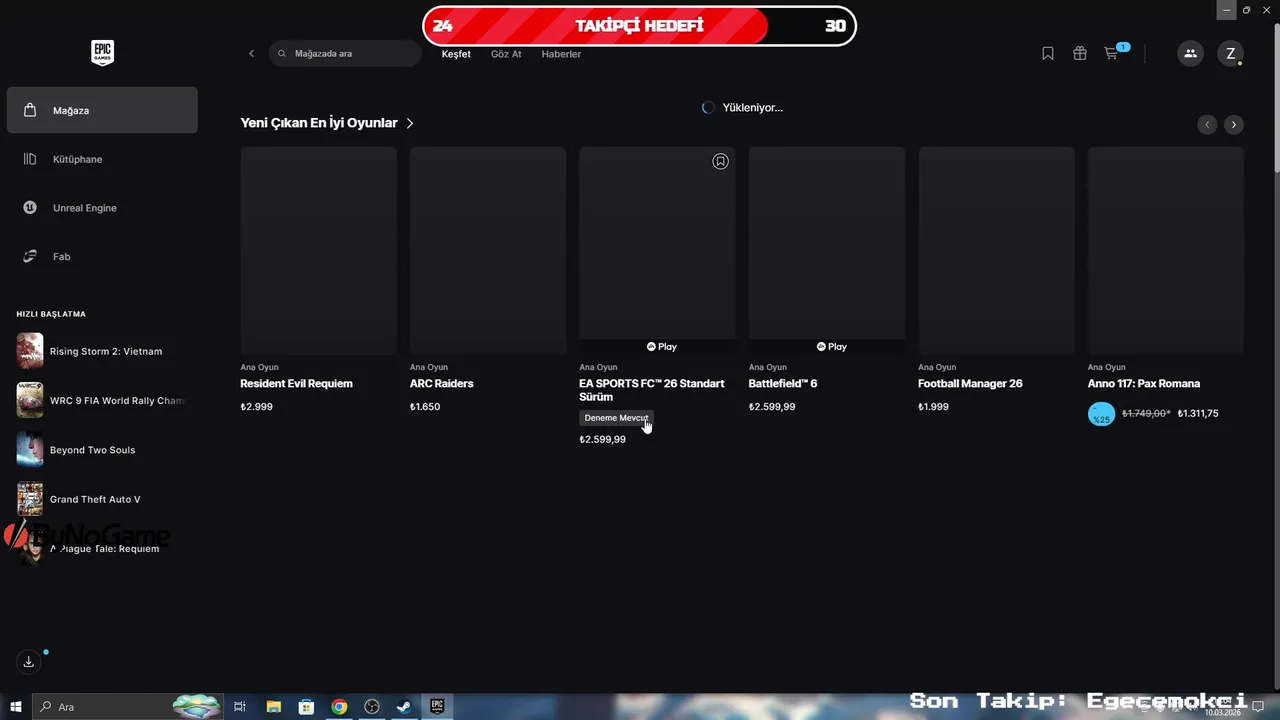Show previous games in the carousel
Image resolution: width=1280 pixels, height=720 pixels.
point(1208,124)
